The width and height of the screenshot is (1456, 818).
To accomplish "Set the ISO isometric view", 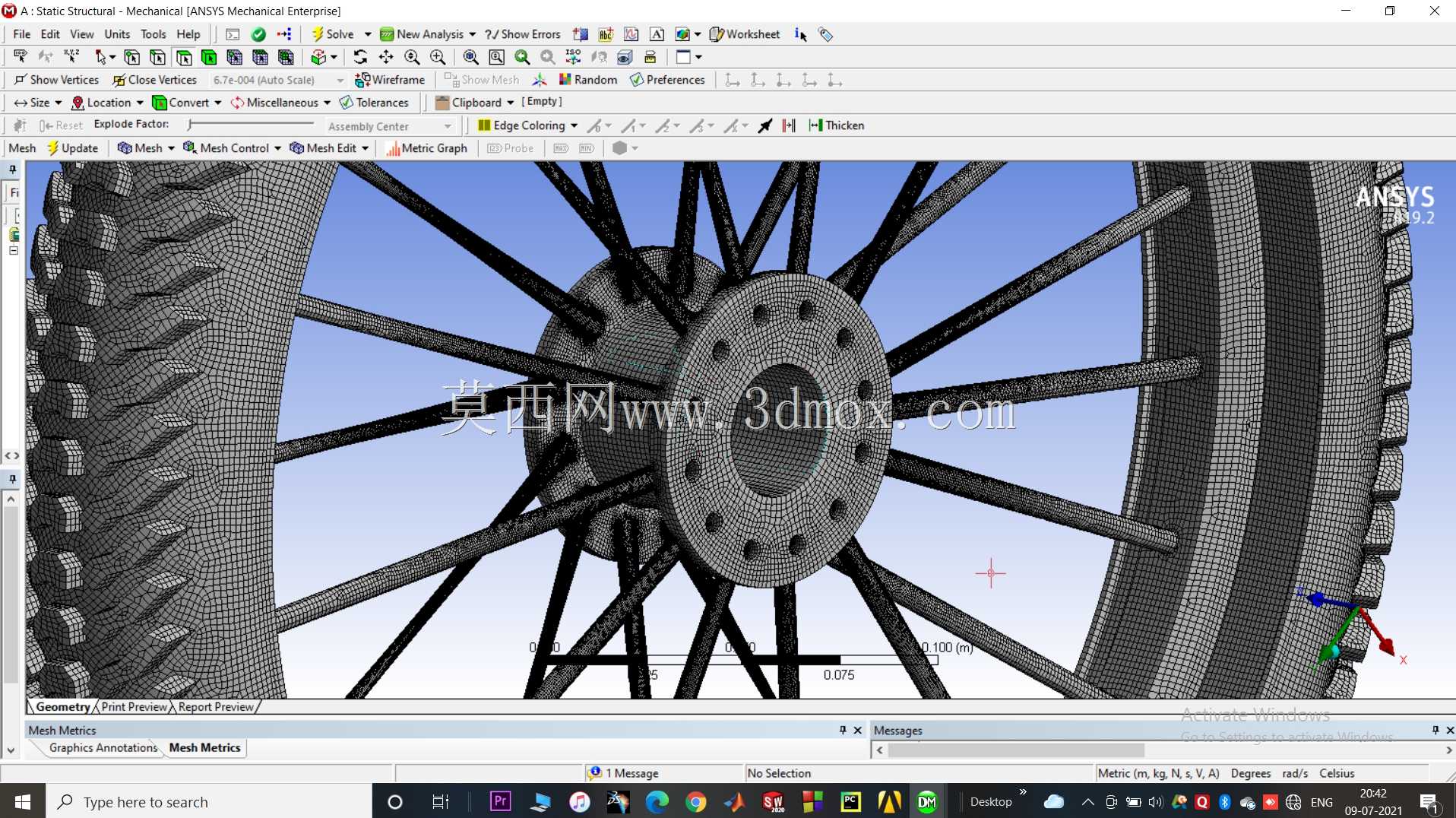I will point(573,57).
